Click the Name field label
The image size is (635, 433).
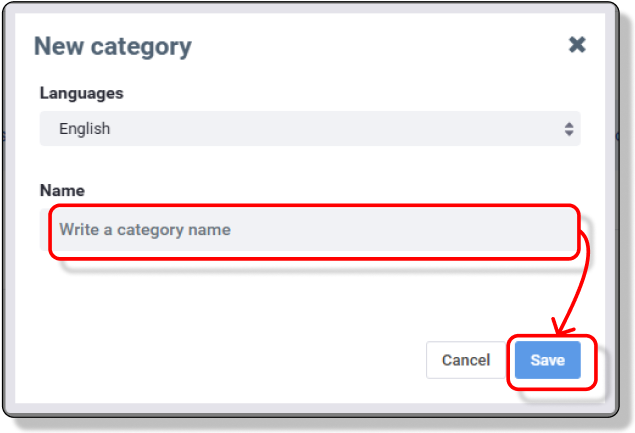tap(62, 190)
